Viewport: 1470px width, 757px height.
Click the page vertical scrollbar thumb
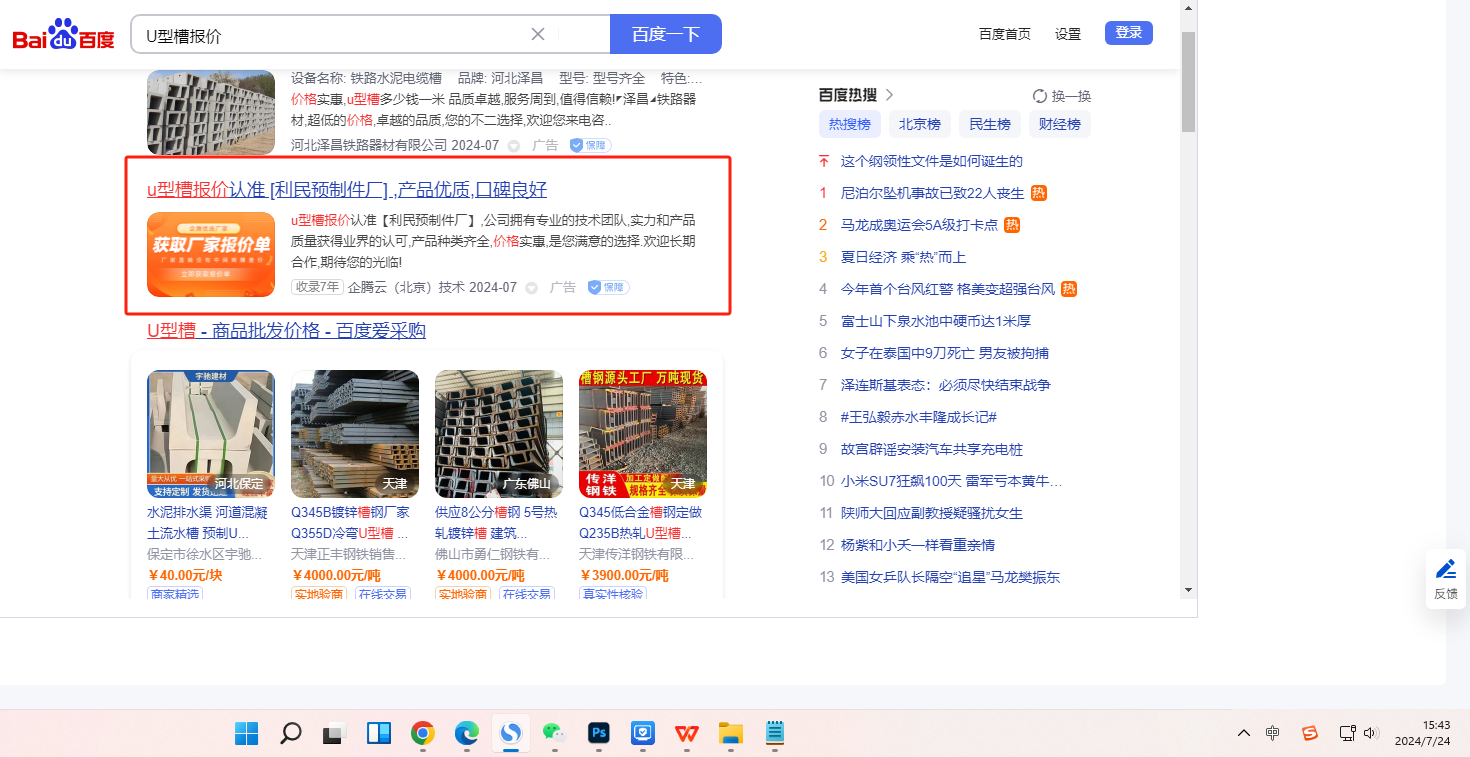1188,80
